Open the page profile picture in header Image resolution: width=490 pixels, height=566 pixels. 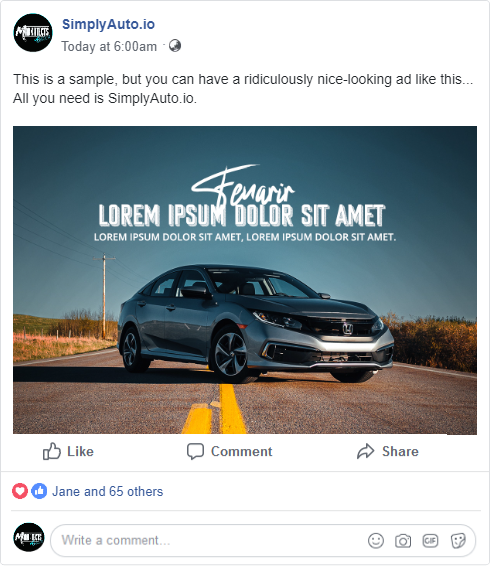pyautogui.click(x=33, y=32)
